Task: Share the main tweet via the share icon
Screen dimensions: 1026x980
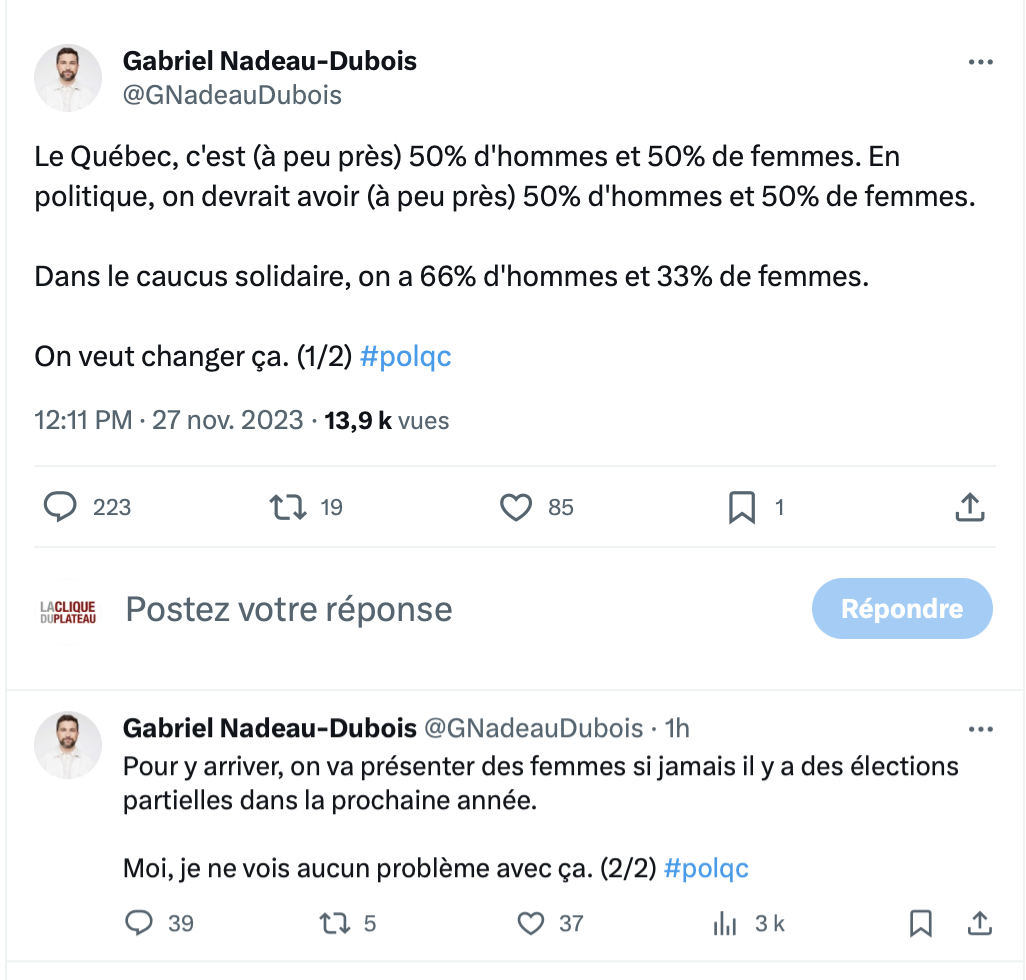Action: point(970,507)
